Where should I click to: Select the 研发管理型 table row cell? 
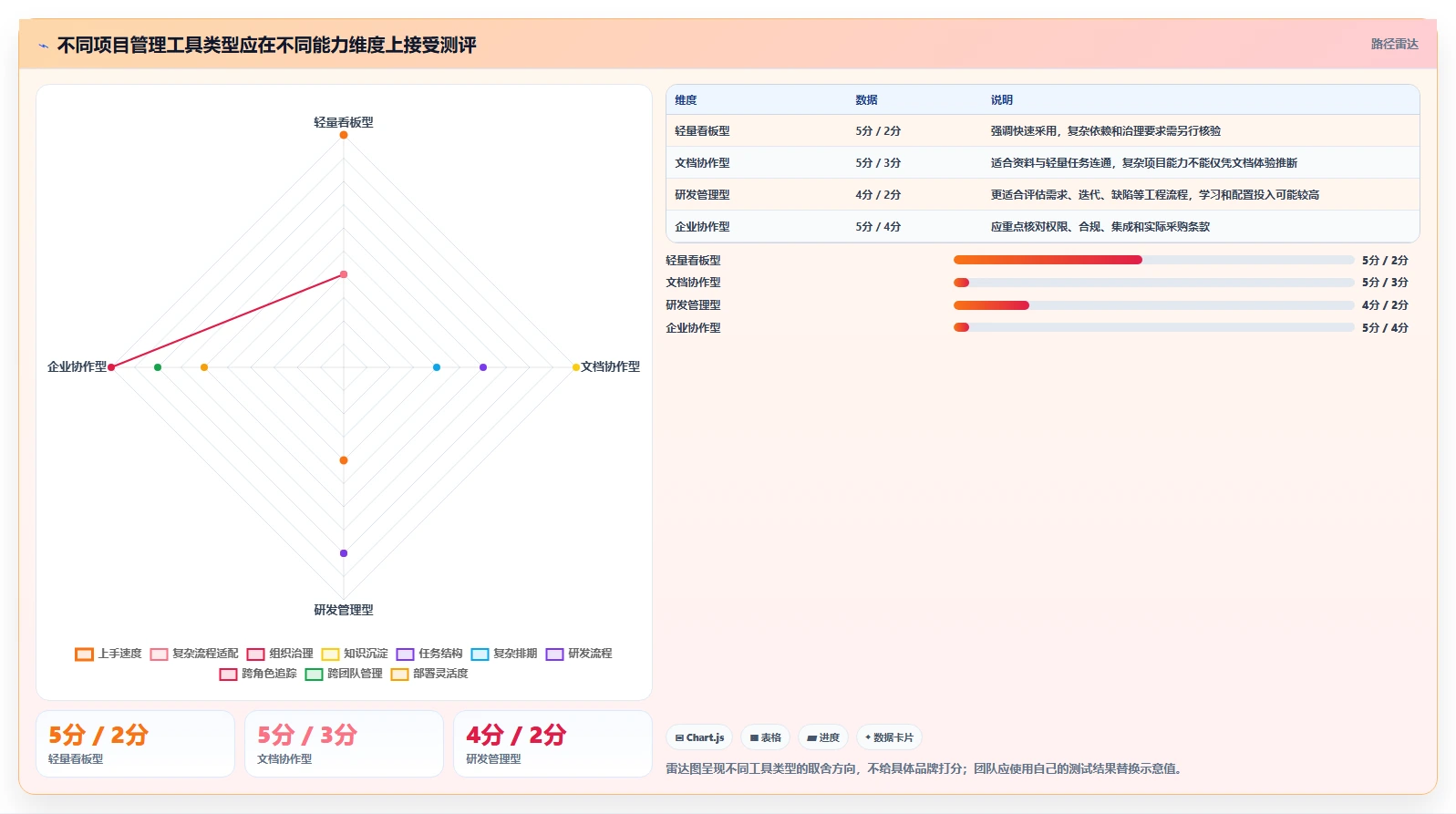point(702,195)
